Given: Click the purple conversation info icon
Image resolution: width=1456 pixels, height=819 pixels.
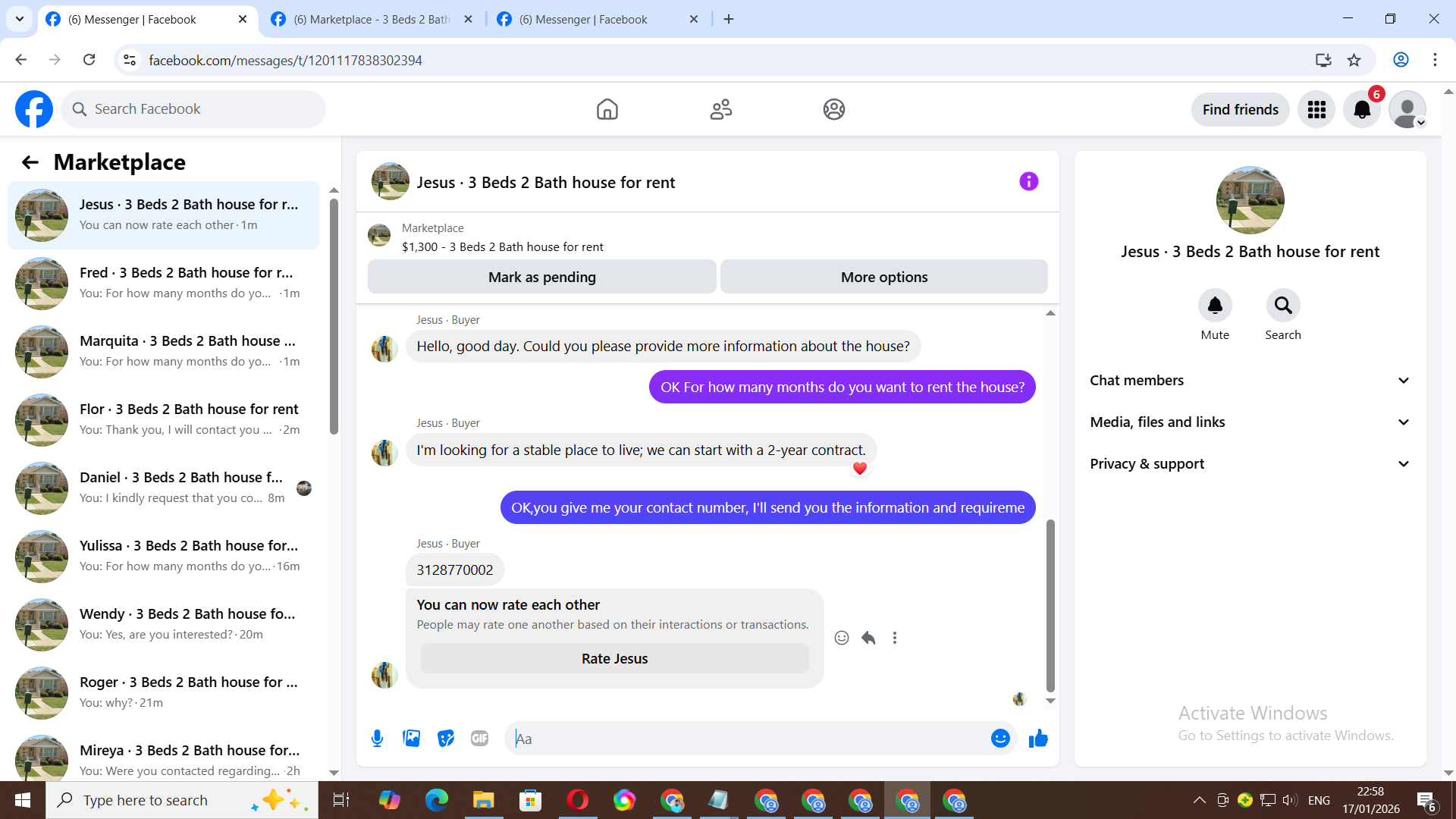Looking at the screenshot, I should [x=1028, y=181].
